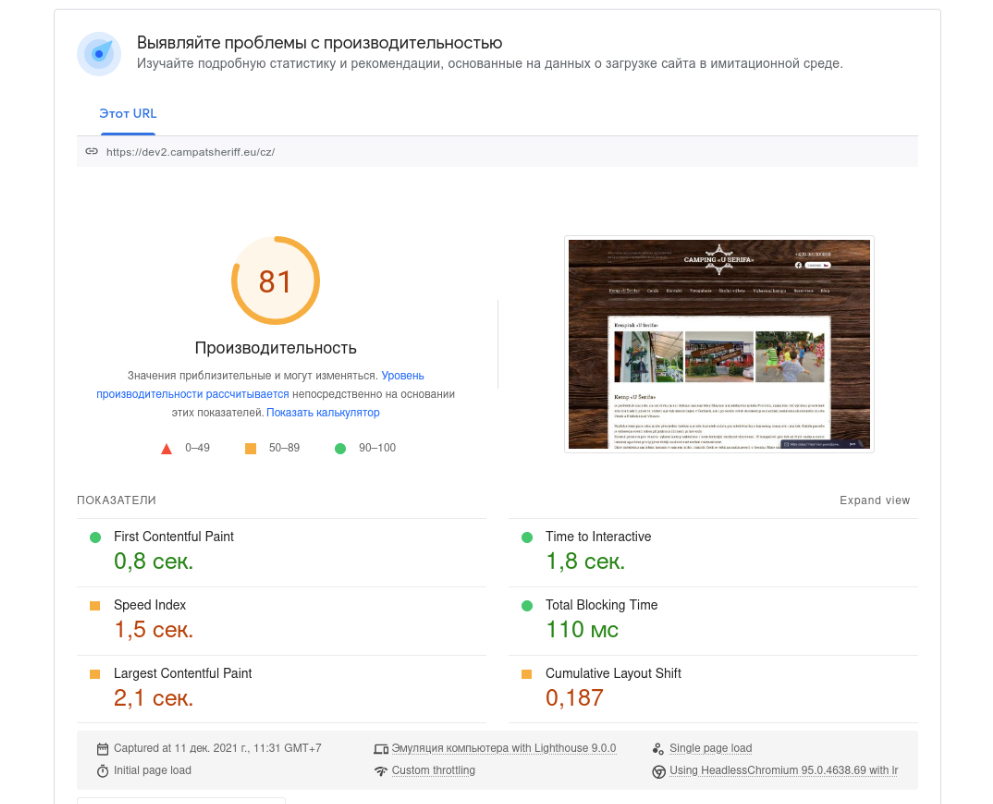The width and height of the screenshot is (993, 804).
Task: Click the "Эмуляция компьютера with Lighthouse 9.0.0" text
Action: click(x=503, y=748)
